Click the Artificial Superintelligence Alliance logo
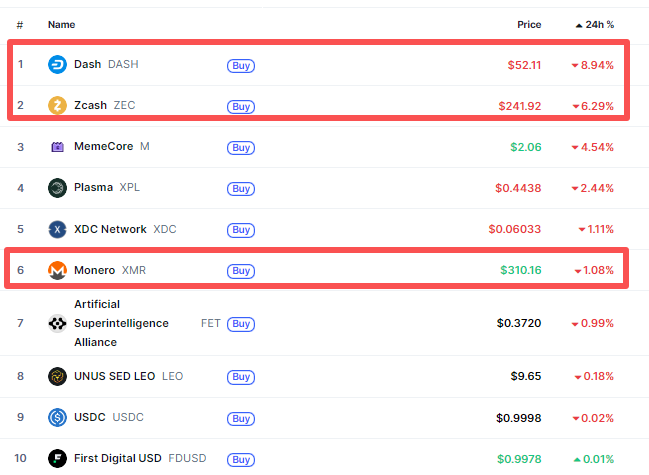649x475 pixels. (57, 323)
